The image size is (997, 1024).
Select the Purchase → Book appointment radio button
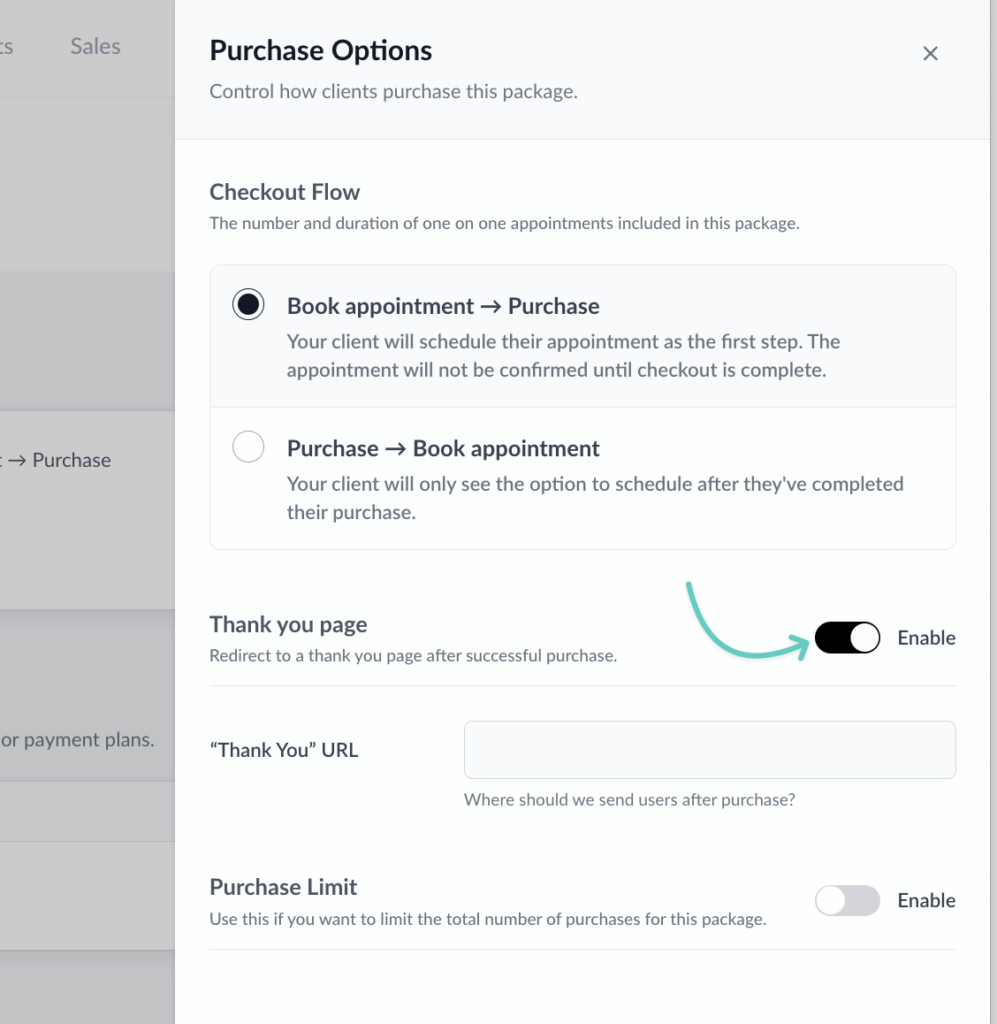tap(248, 447)
